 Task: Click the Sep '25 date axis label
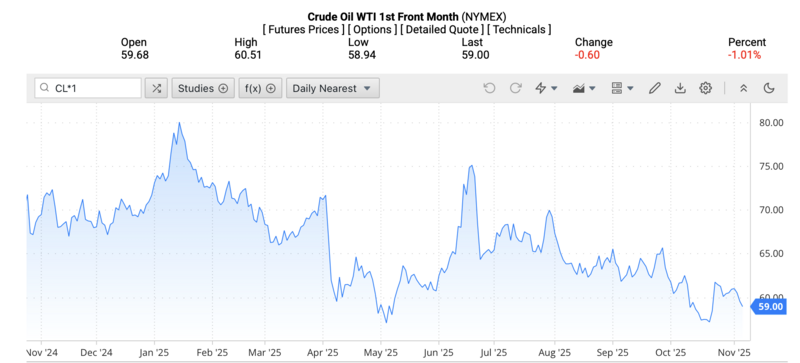point(613,352)
